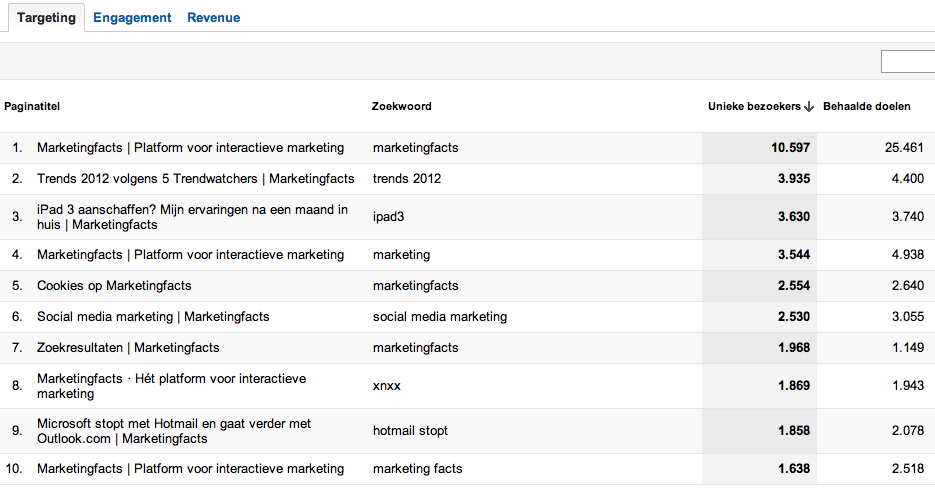This screenshot has width=935, height=490.
Task: Click the search input field
Action: coord(907,62)
